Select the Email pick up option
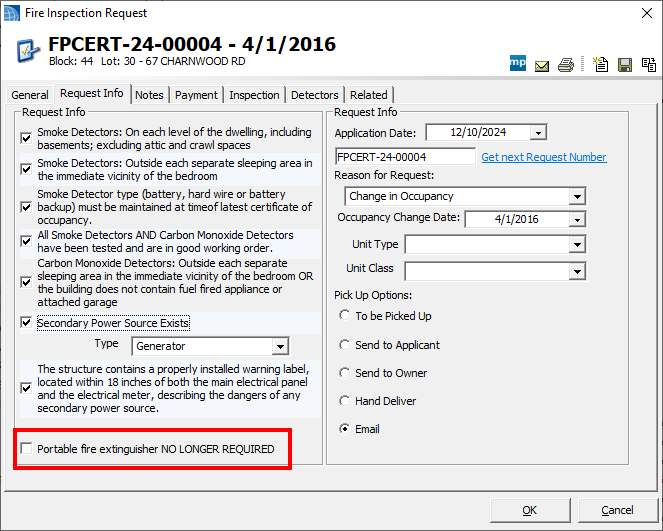Screen dimensions: 663x531 click(x=345, y=429)
